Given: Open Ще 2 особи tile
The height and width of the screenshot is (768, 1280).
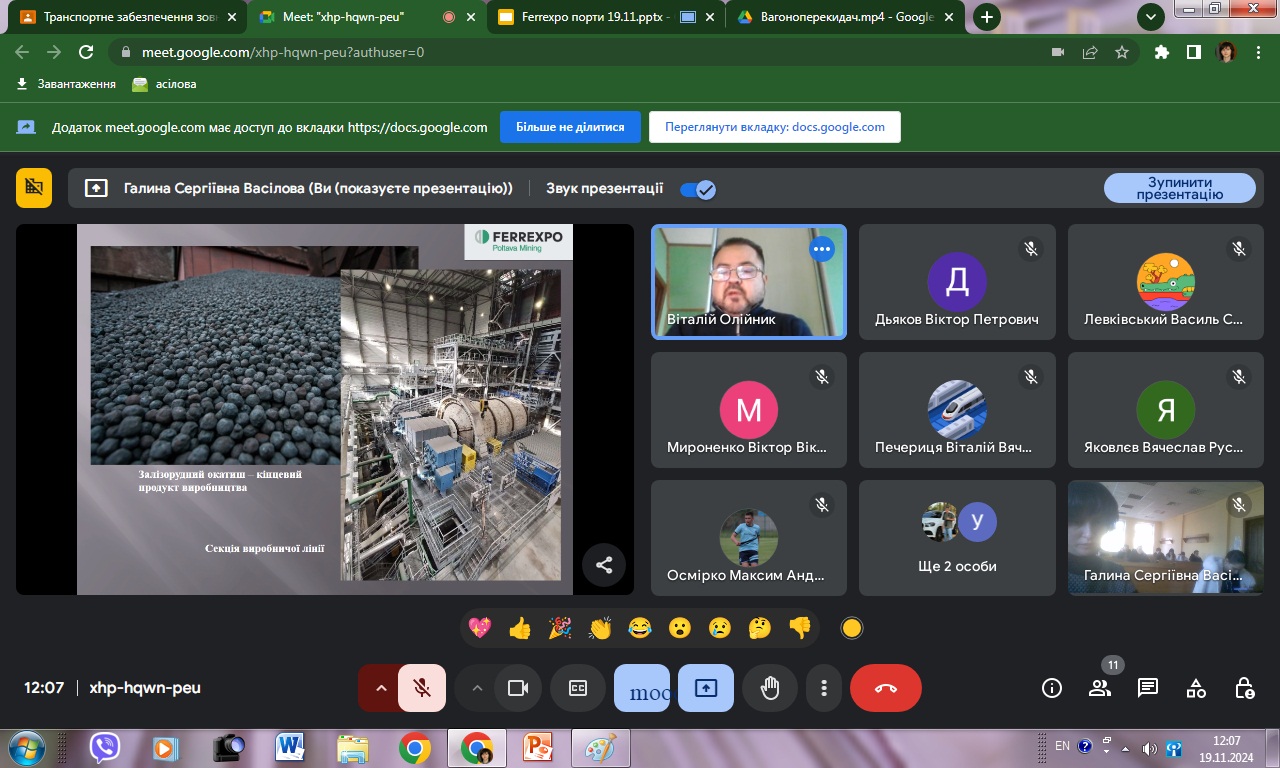Looking at the screenshot, I should 957,538.
